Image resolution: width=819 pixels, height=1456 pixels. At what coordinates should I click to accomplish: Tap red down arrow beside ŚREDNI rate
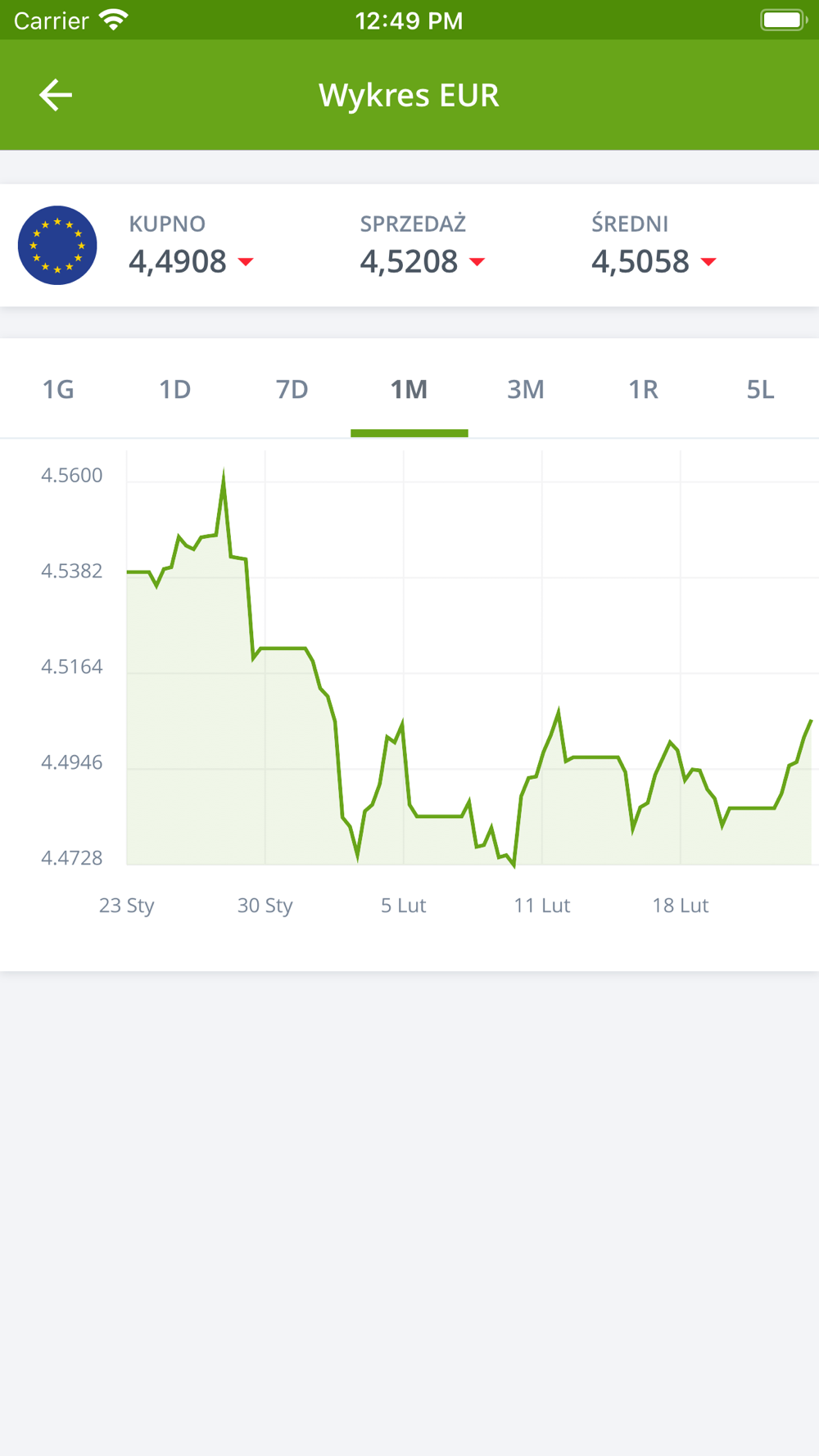tap(709, 262)
